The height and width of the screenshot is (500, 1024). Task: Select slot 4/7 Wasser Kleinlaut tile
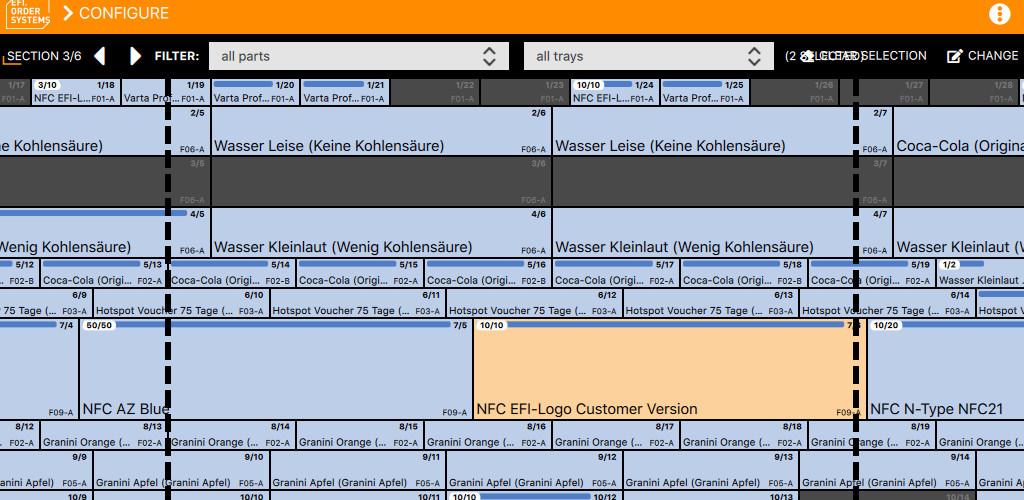click(722, 232)
